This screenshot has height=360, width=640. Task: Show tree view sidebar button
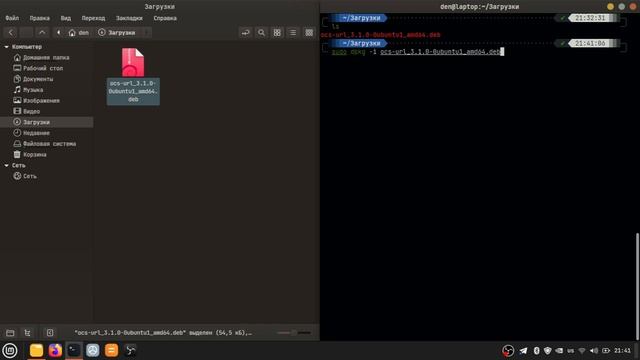[27, 333]
